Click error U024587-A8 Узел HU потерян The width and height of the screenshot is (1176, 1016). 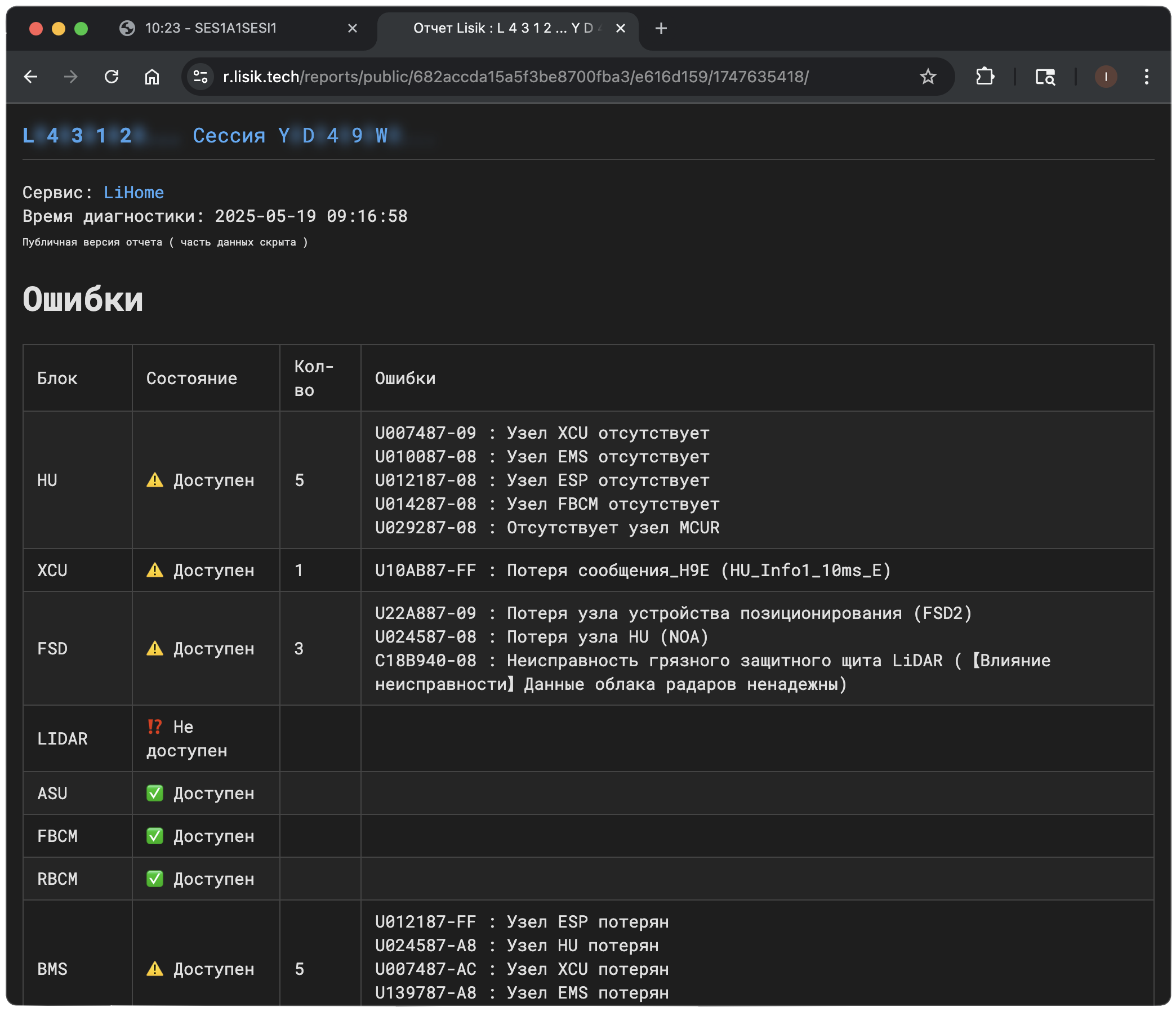516,946
